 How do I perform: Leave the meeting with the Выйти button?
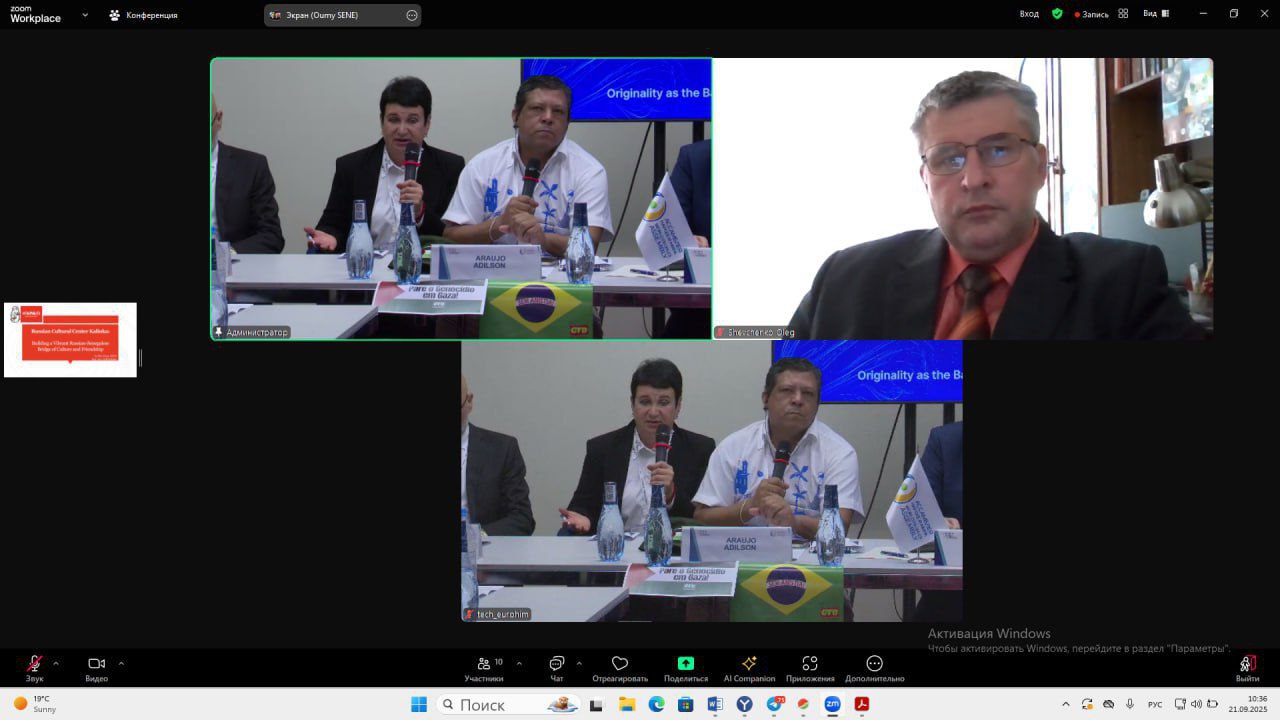tap(1247, 664)
